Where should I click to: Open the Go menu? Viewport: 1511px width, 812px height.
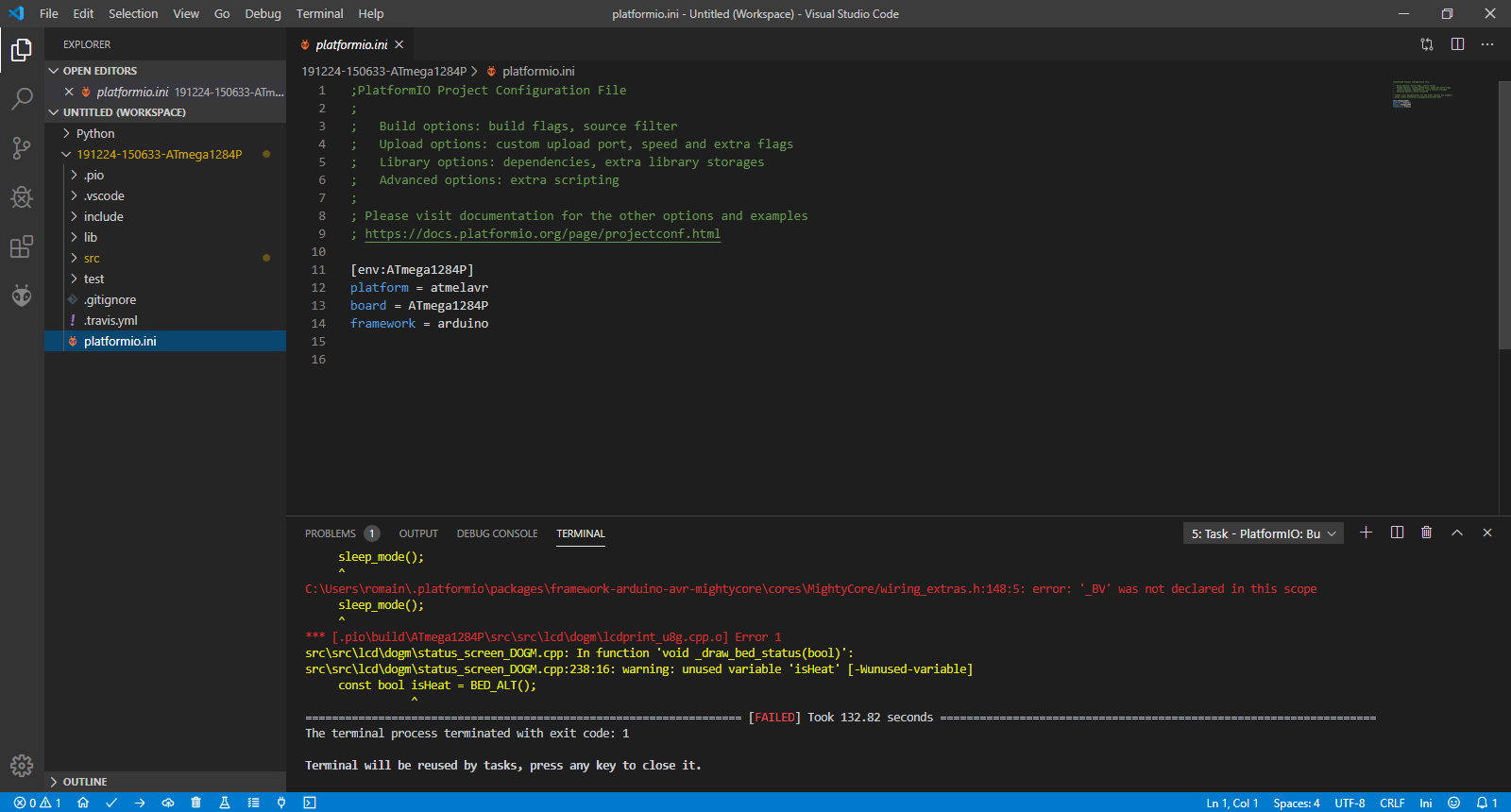tap(222, 13)
